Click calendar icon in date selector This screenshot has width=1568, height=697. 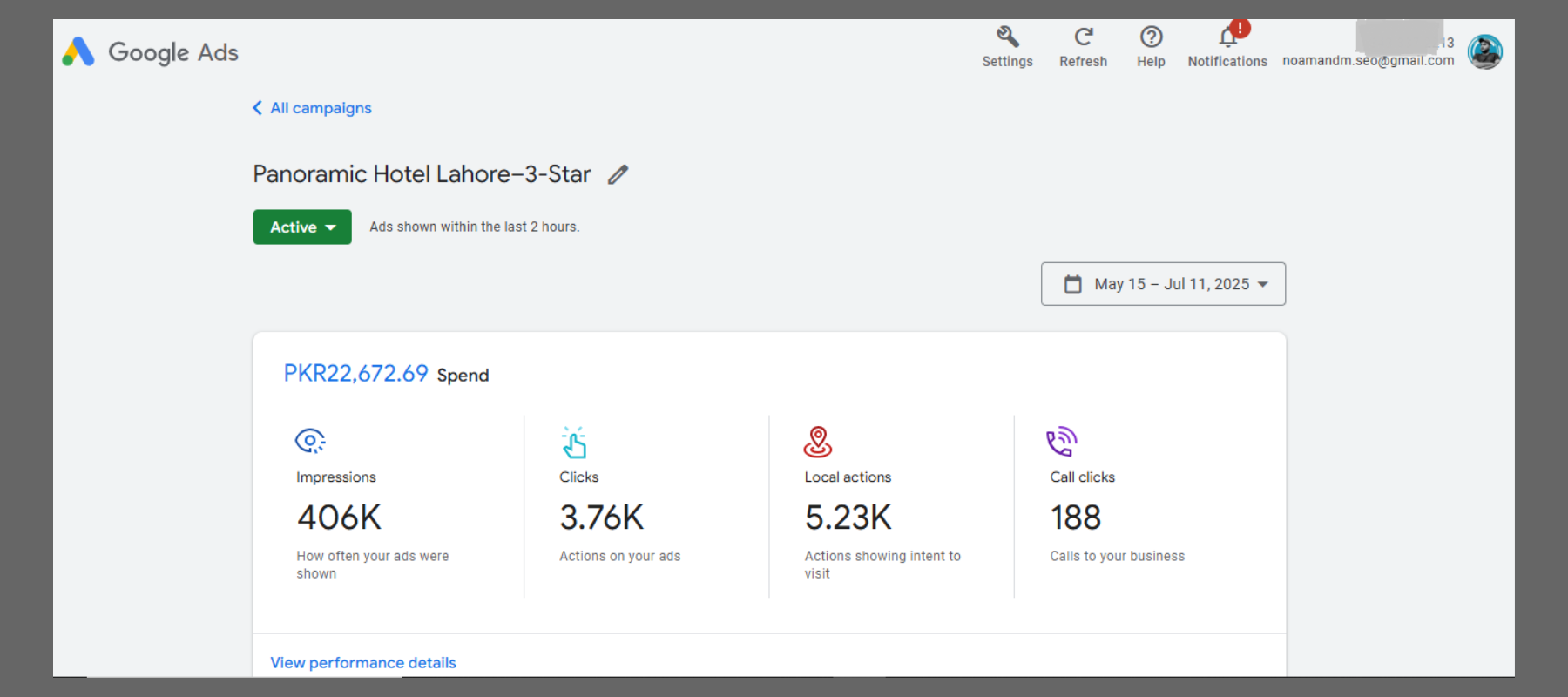tap(1073, 284)
